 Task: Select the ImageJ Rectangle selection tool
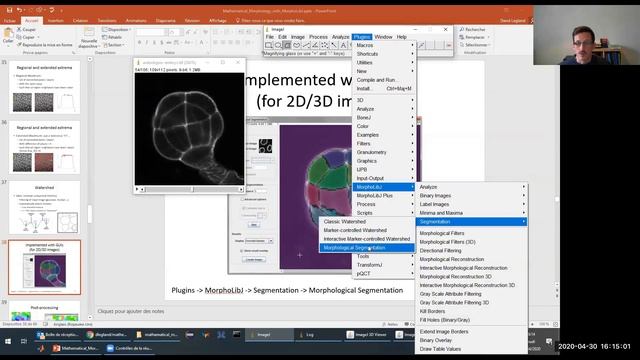(x=269, y=45)
